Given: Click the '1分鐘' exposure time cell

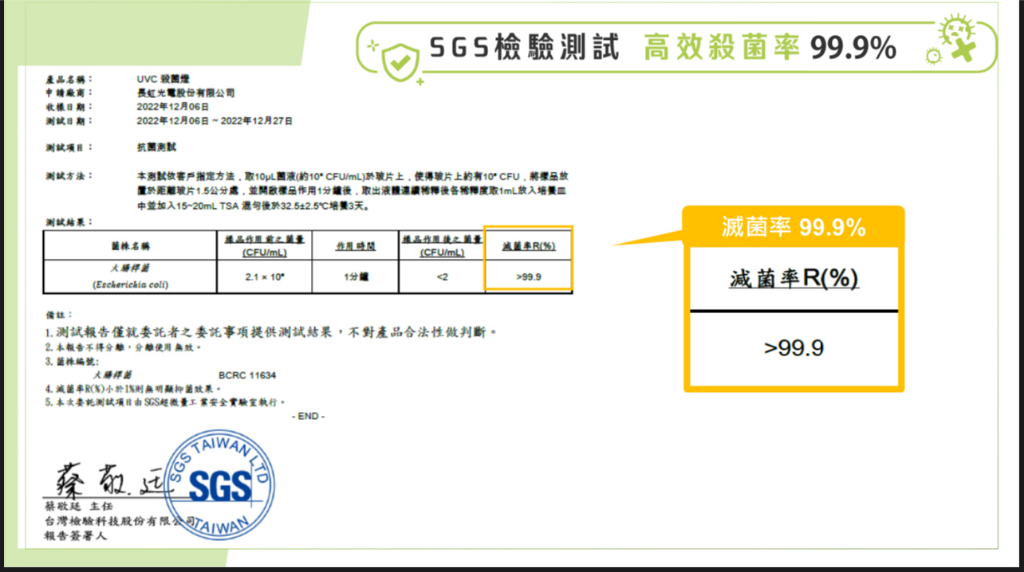Looking at the screenshot, I should coord(341,277).
